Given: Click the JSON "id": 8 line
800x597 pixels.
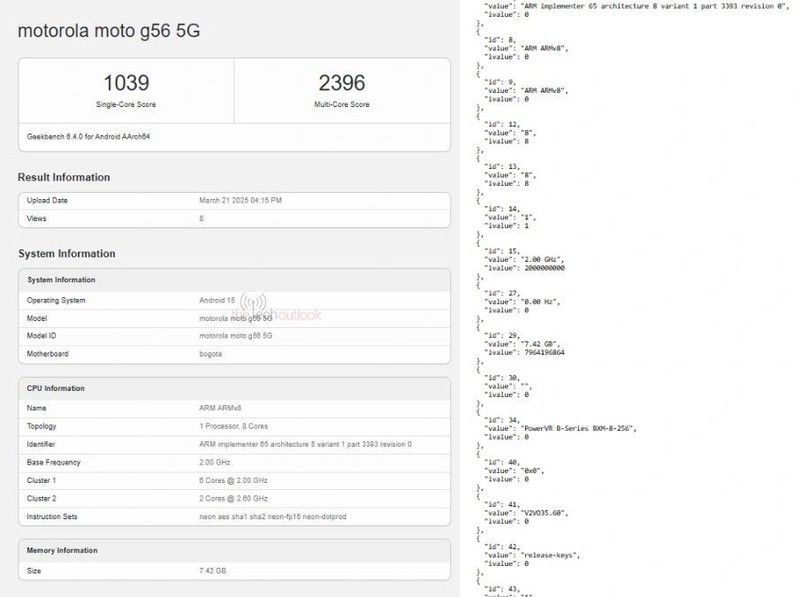Looking at the screenshot, I should pos(500,40).
